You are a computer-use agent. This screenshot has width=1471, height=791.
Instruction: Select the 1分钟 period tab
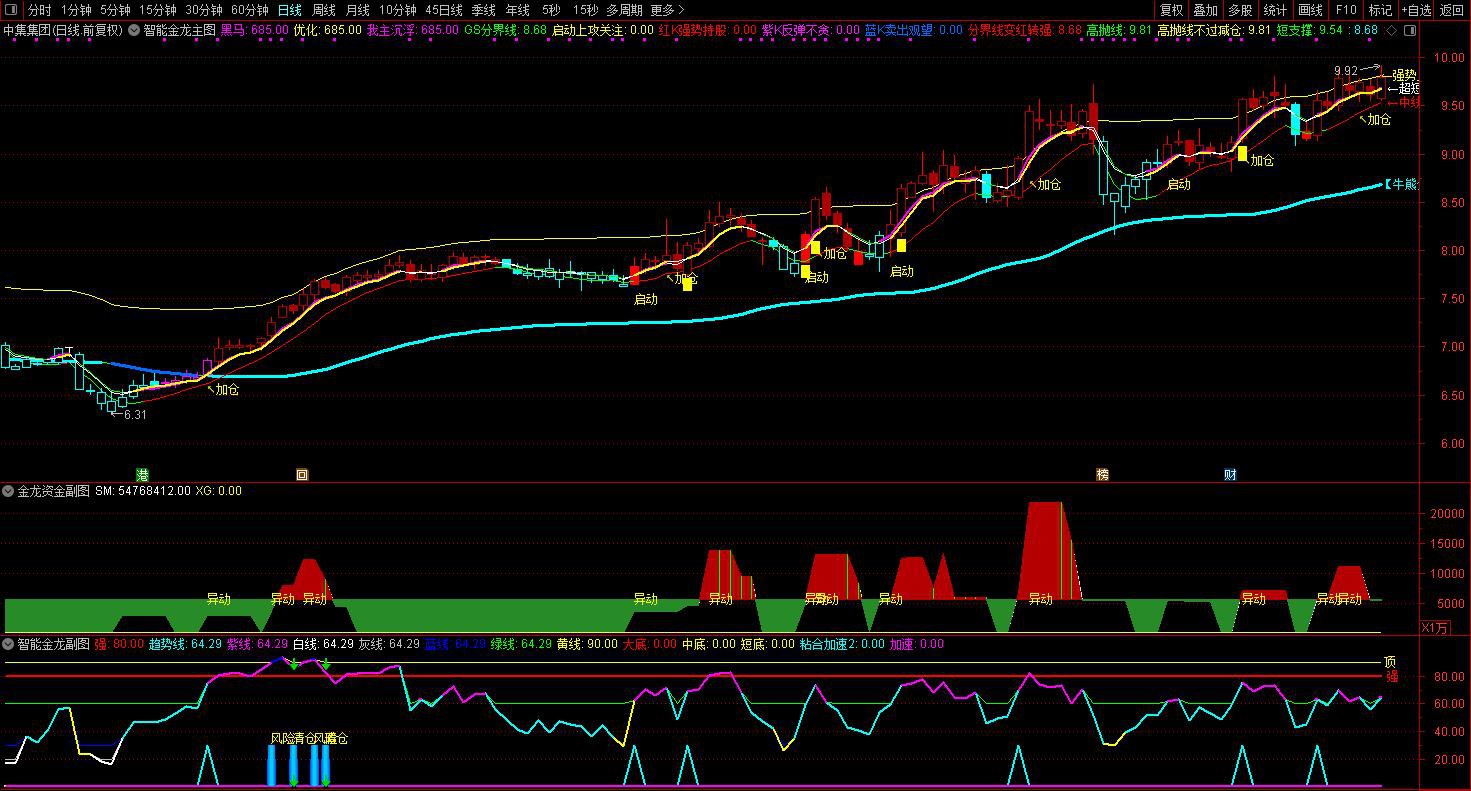(x=77, y=10)
